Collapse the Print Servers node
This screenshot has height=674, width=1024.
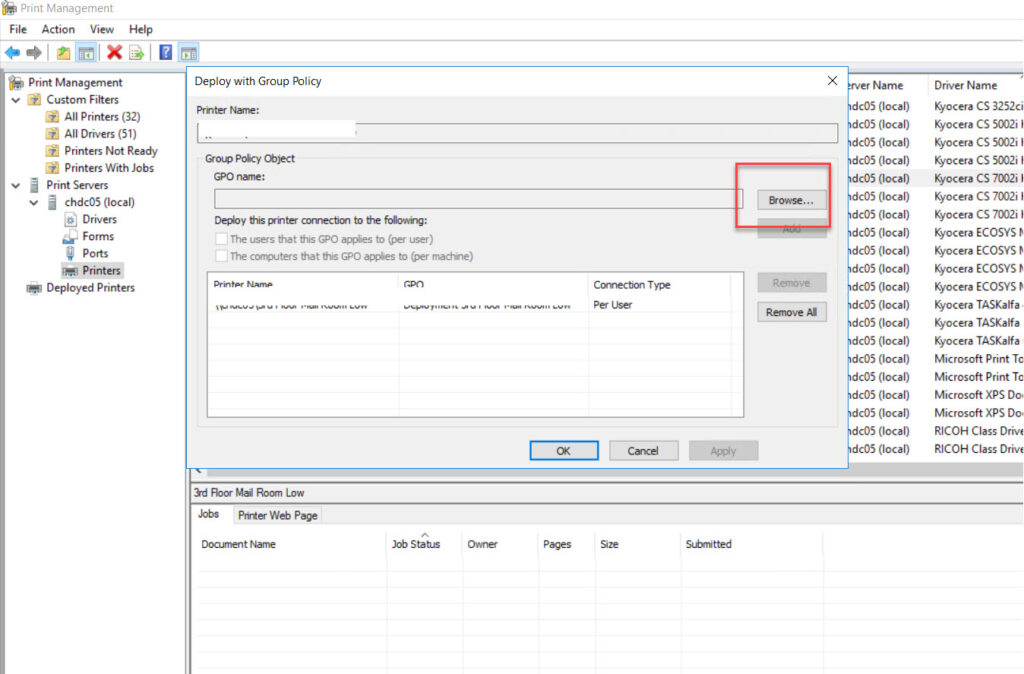[17, 185]
